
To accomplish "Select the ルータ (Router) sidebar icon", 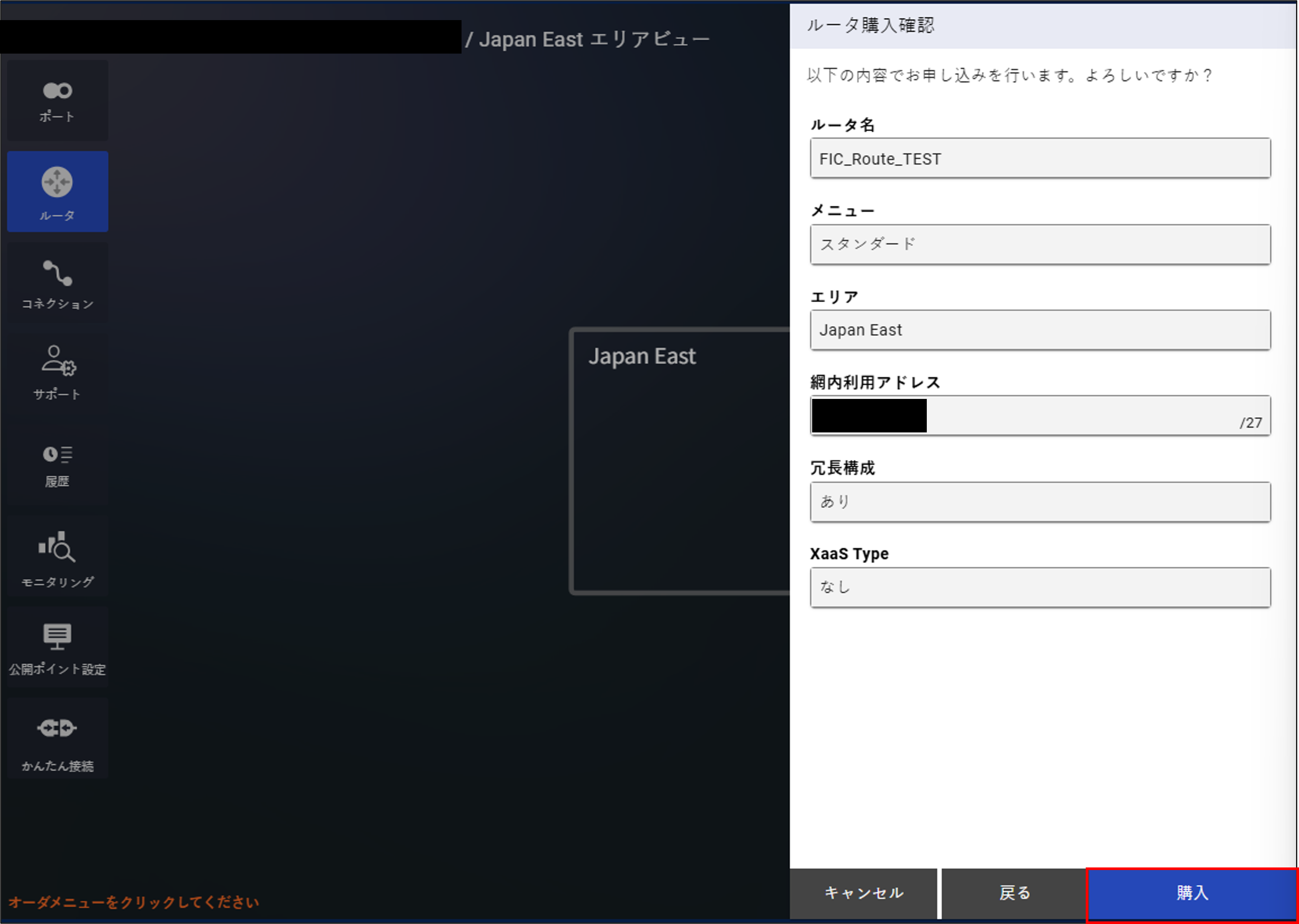I will [57, 191].
